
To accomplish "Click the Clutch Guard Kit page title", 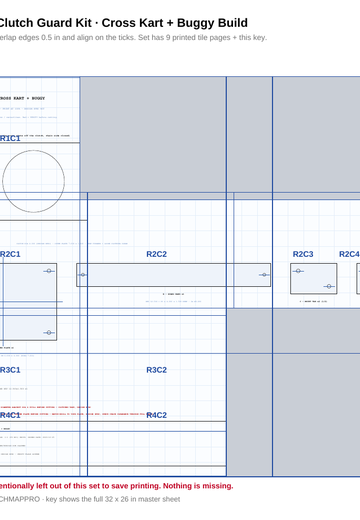I will [x=123, y=23].
